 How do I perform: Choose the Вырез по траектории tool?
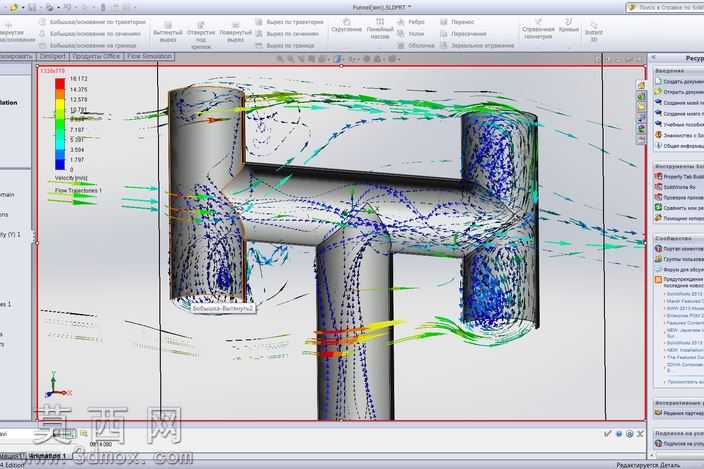click(290, 22)
